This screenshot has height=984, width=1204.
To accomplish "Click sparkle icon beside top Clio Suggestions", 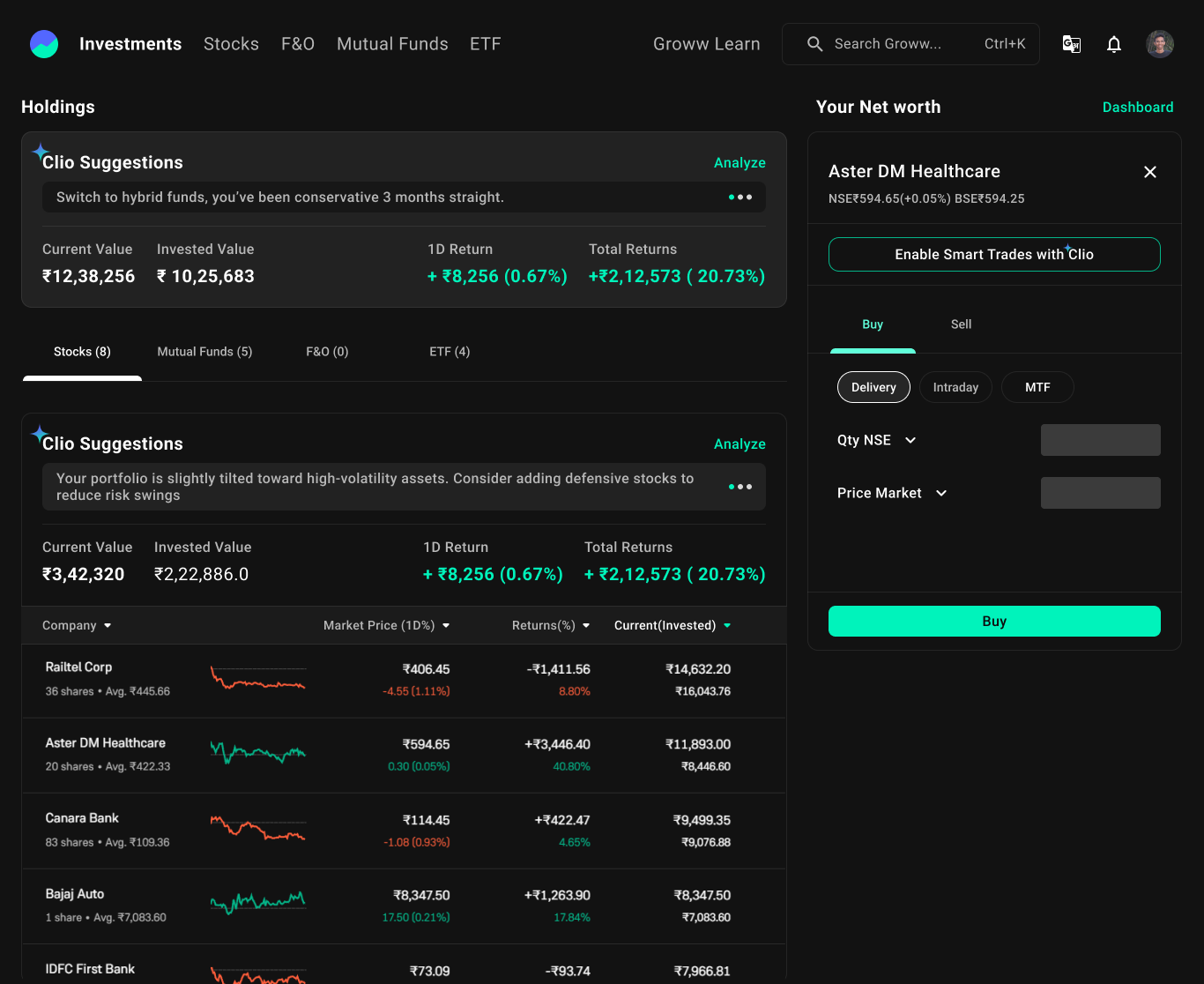I will pyautogui.click(x=41, y=152).
